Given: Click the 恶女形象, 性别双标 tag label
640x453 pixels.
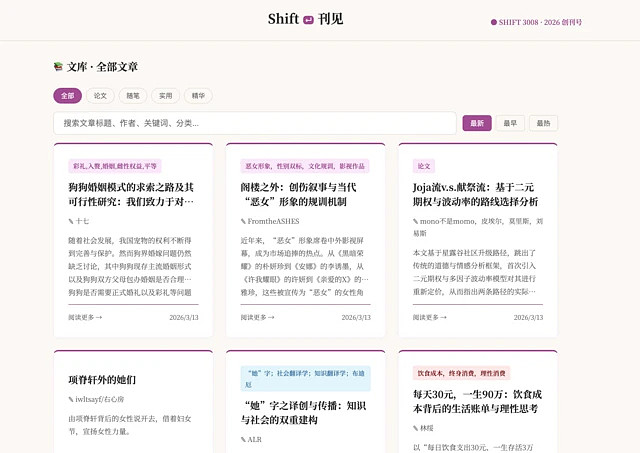Looking at the screenshot, I should [x=305, y=166].
